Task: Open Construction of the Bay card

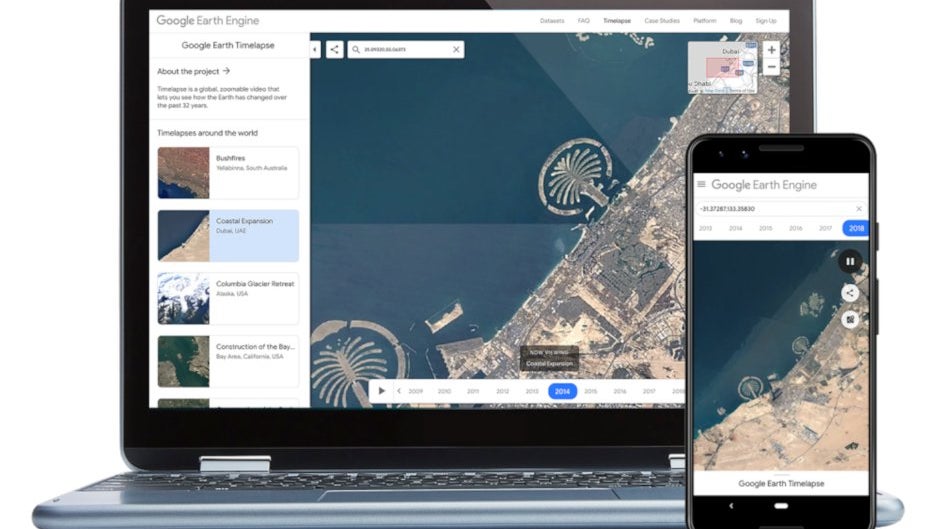Action: [x=228, y=362]
